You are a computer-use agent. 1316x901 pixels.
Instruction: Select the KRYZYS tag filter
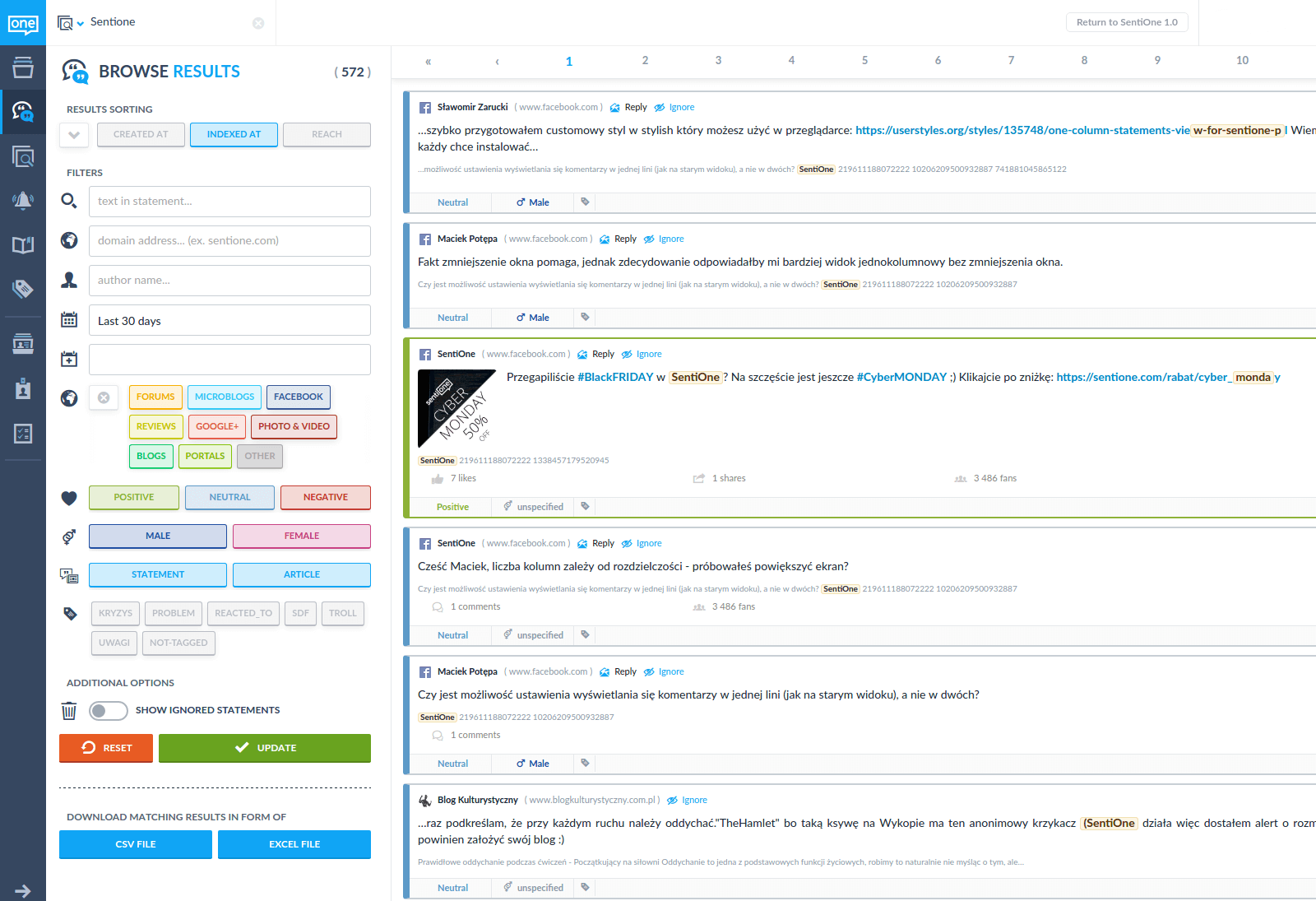coord(115,613)
